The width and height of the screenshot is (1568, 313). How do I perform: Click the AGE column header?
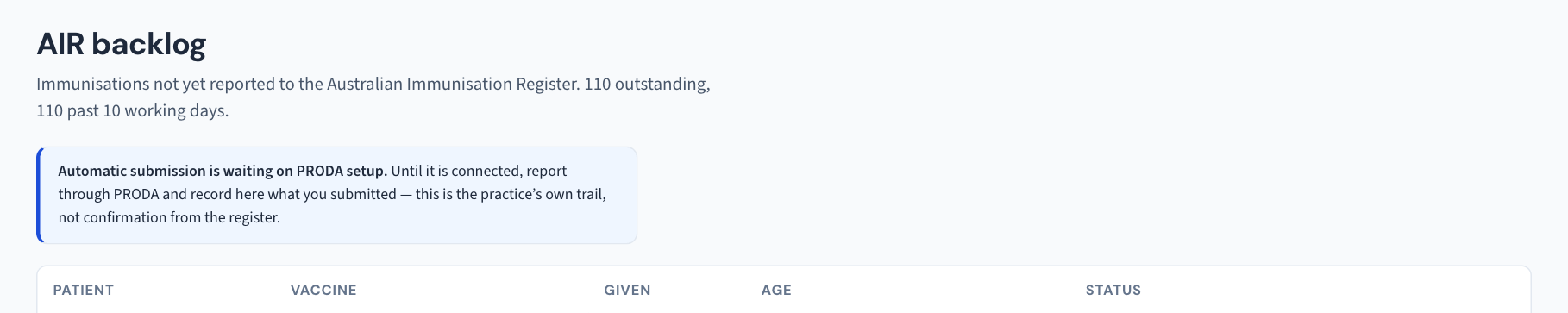[776, 290]
